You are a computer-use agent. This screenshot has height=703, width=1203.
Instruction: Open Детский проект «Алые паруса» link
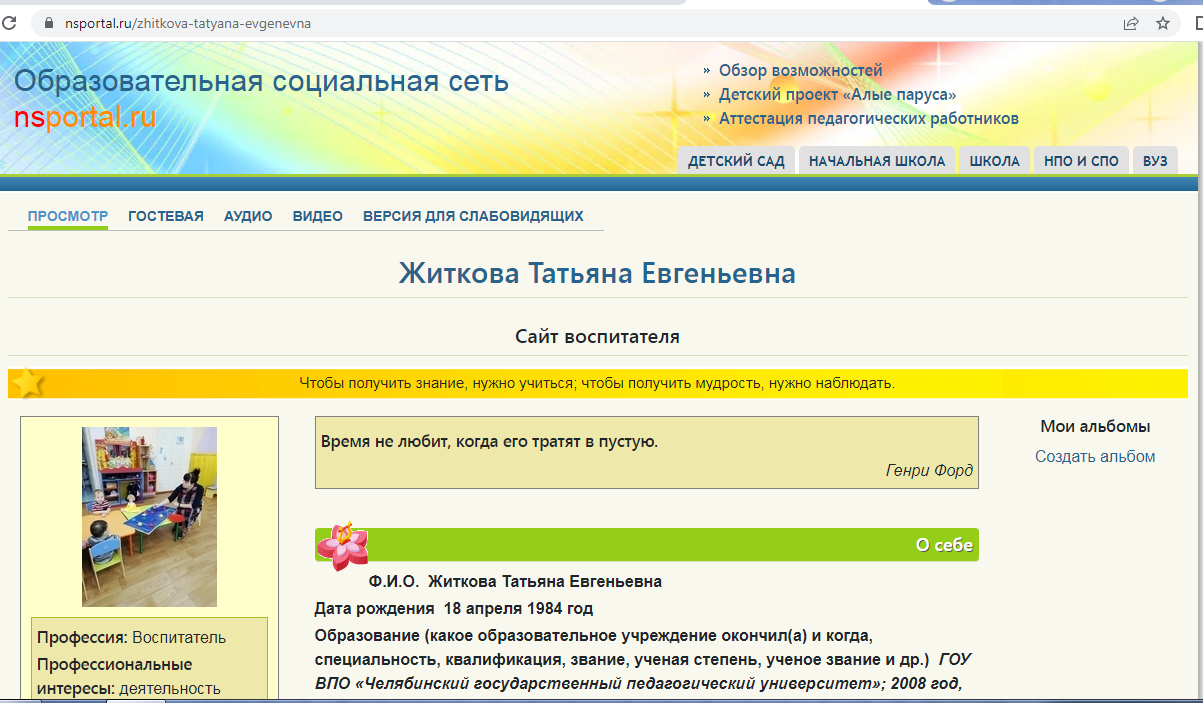837,95
